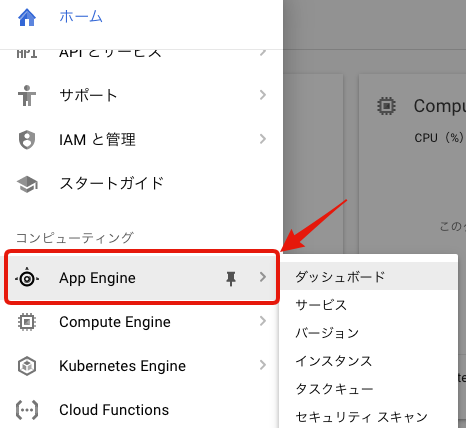The width and height of the screenshot is (466, 428).
Task: Click the Compute Engine chip icon
Action: point(27,322)
